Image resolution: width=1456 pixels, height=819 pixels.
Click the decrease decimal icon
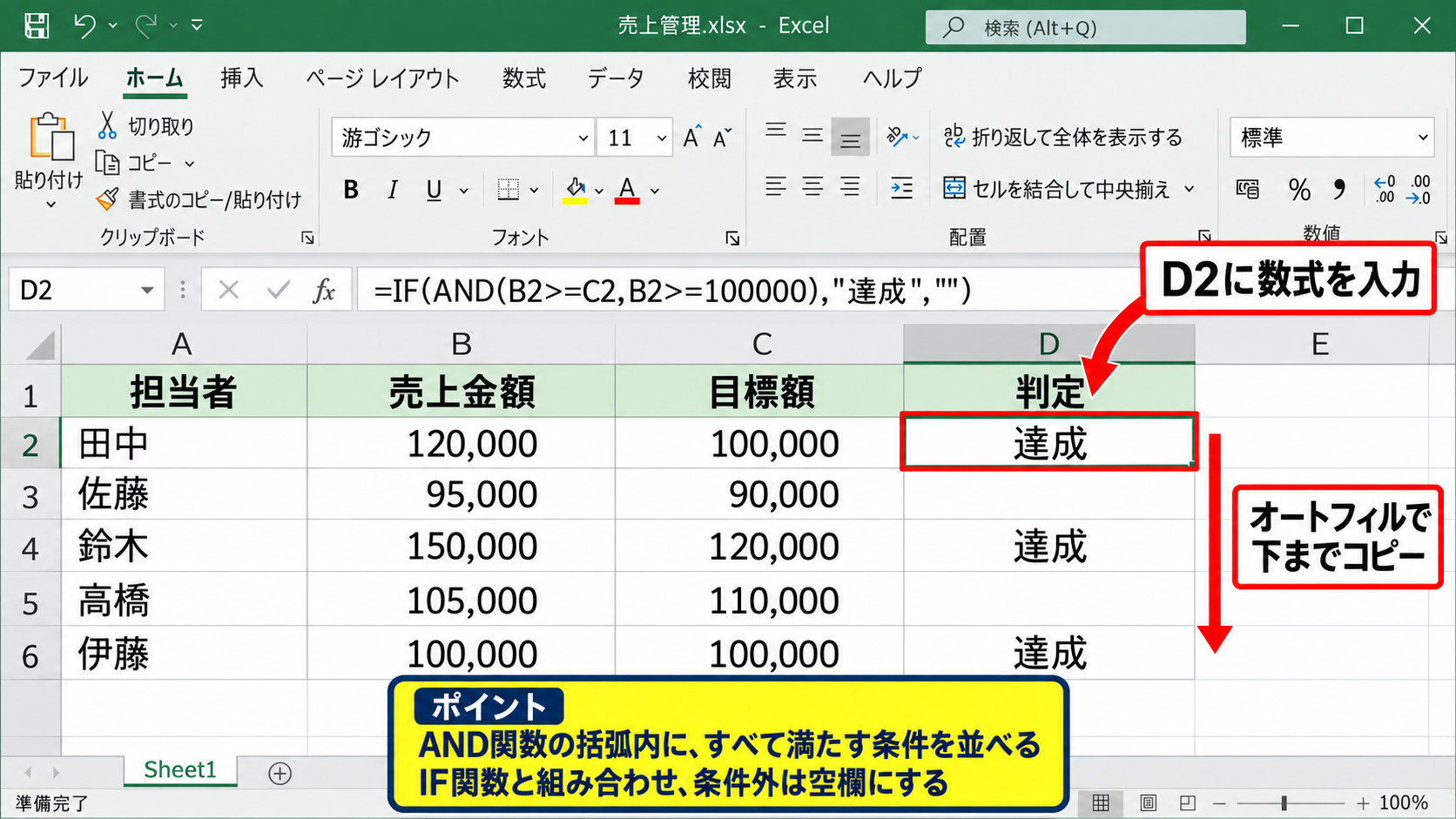pyautogui.click(x=1419, y=189)
